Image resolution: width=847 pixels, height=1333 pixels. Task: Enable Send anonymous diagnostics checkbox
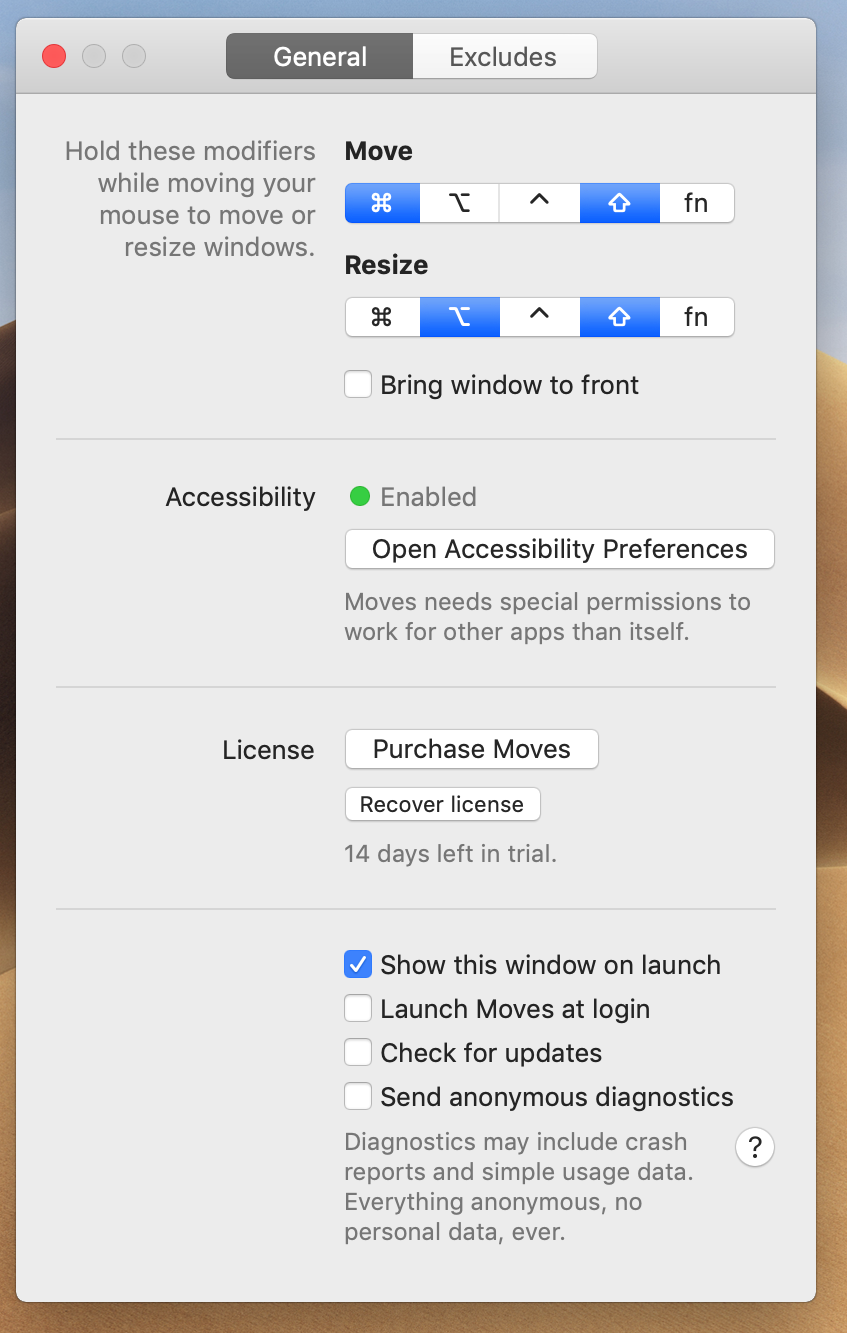[x=358, y=1097]
